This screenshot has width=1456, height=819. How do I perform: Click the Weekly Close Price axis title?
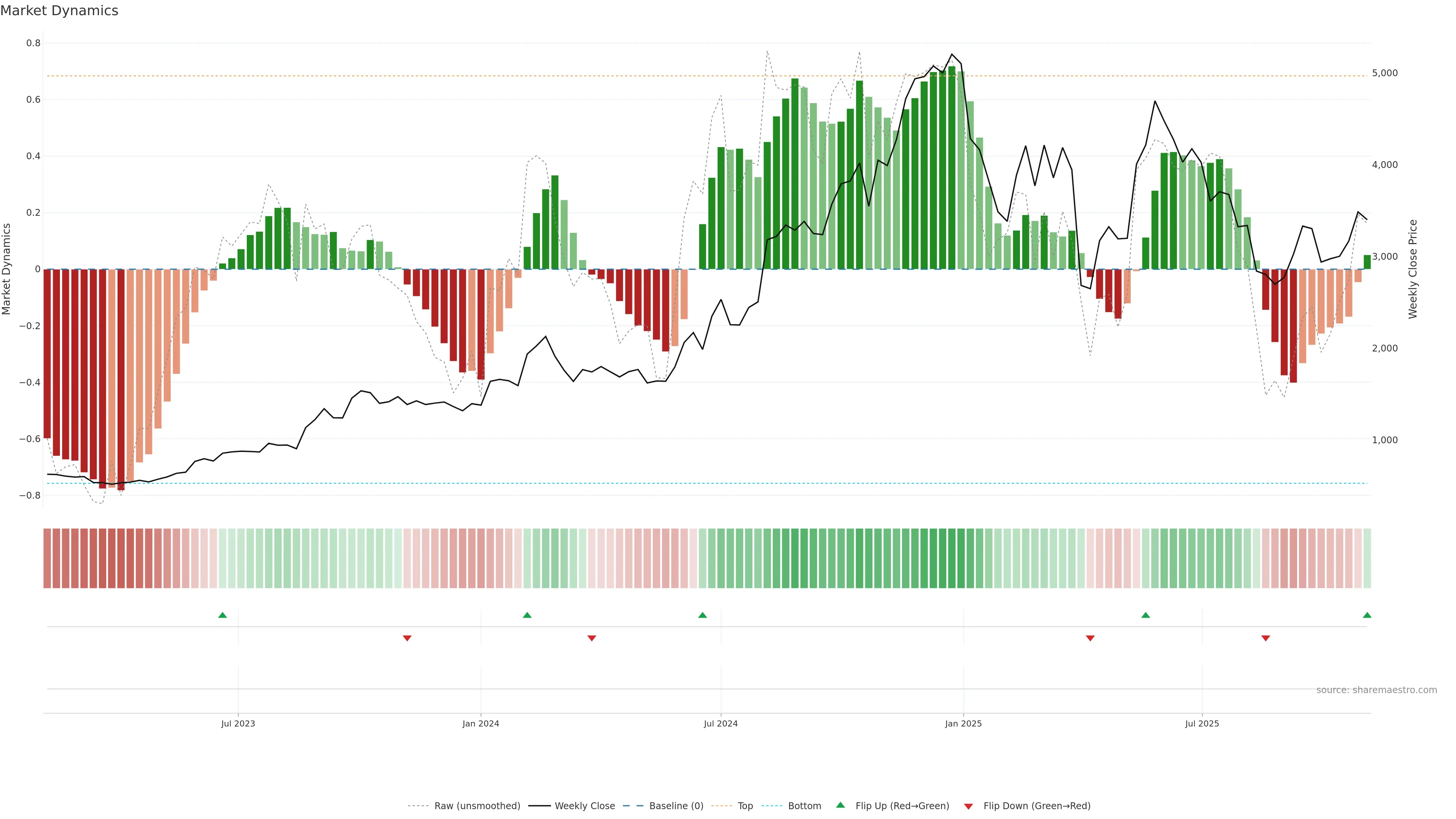tap(1412, 269)
